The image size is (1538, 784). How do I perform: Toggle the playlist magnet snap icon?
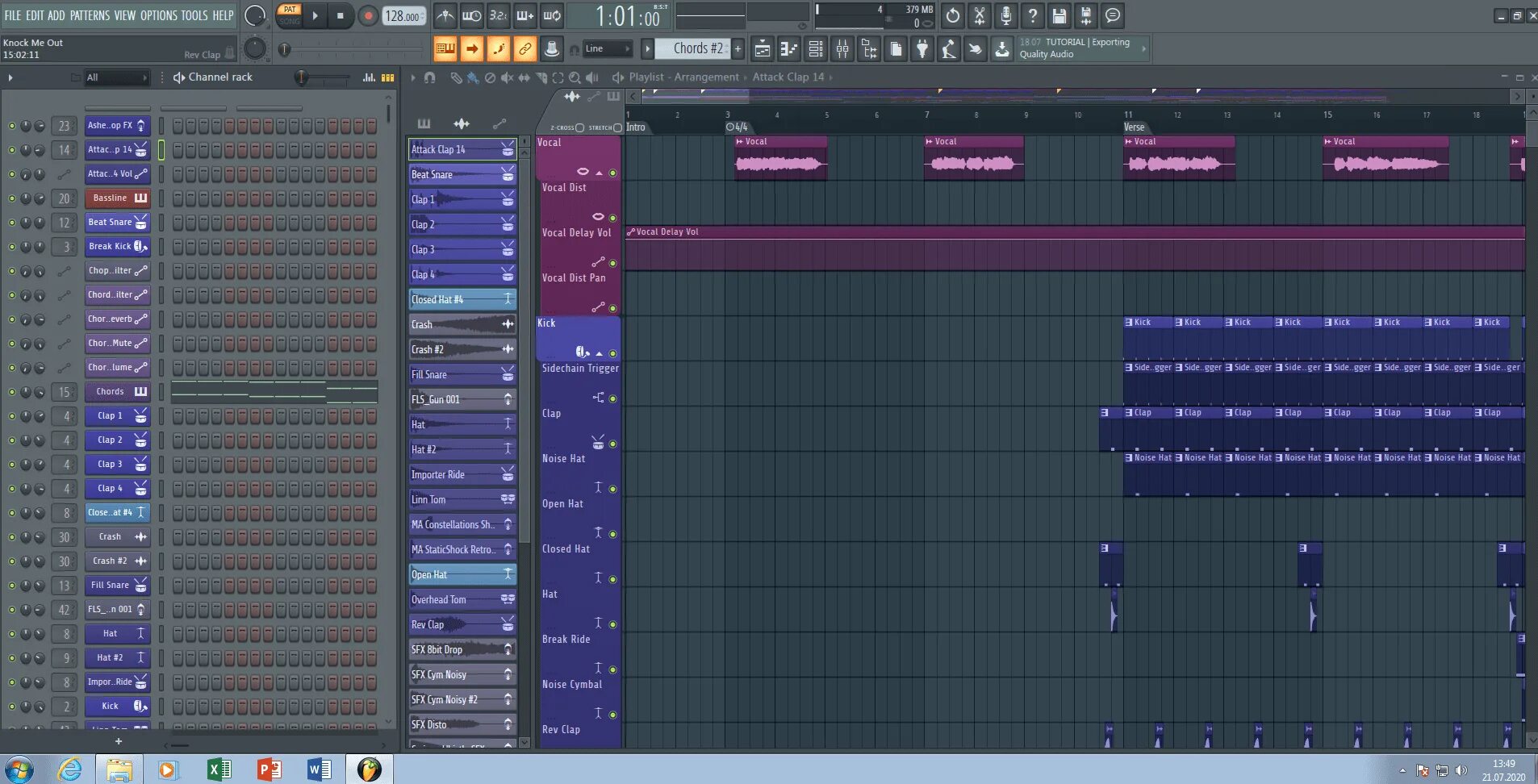(x=429, y=77)
